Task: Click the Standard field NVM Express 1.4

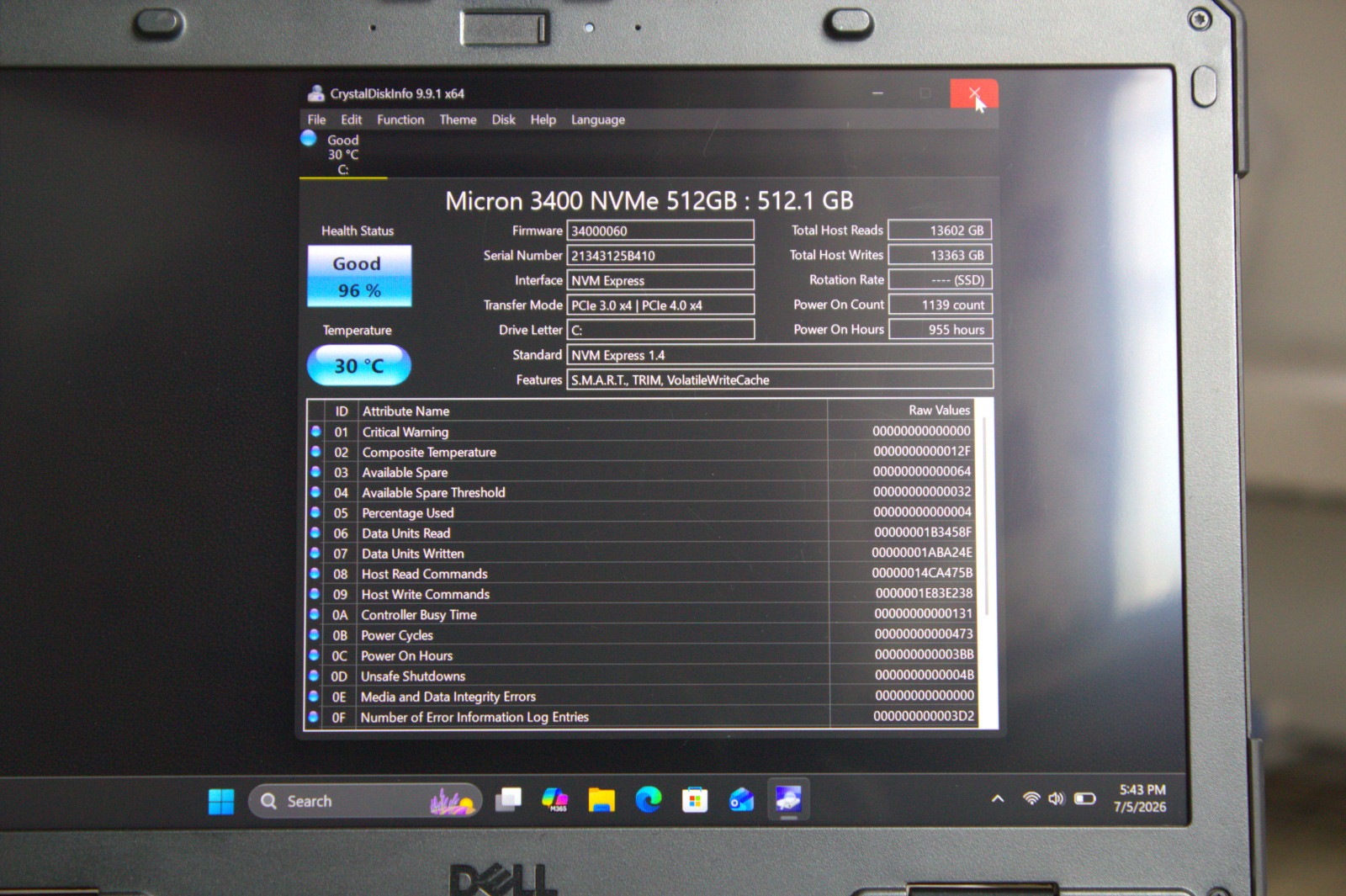Action: (780, 355)
